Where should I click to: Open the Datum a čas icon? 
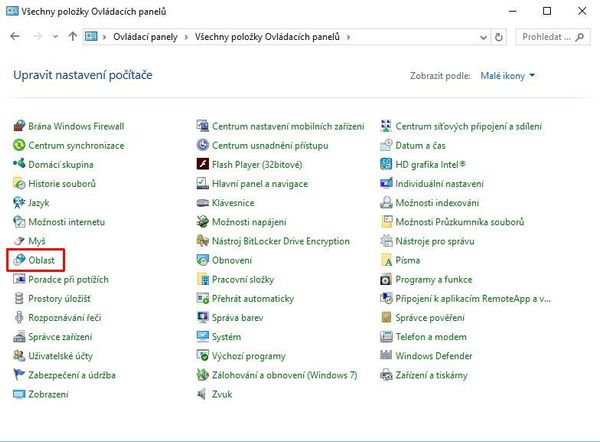pyautogui.click(x=386, y=145)
